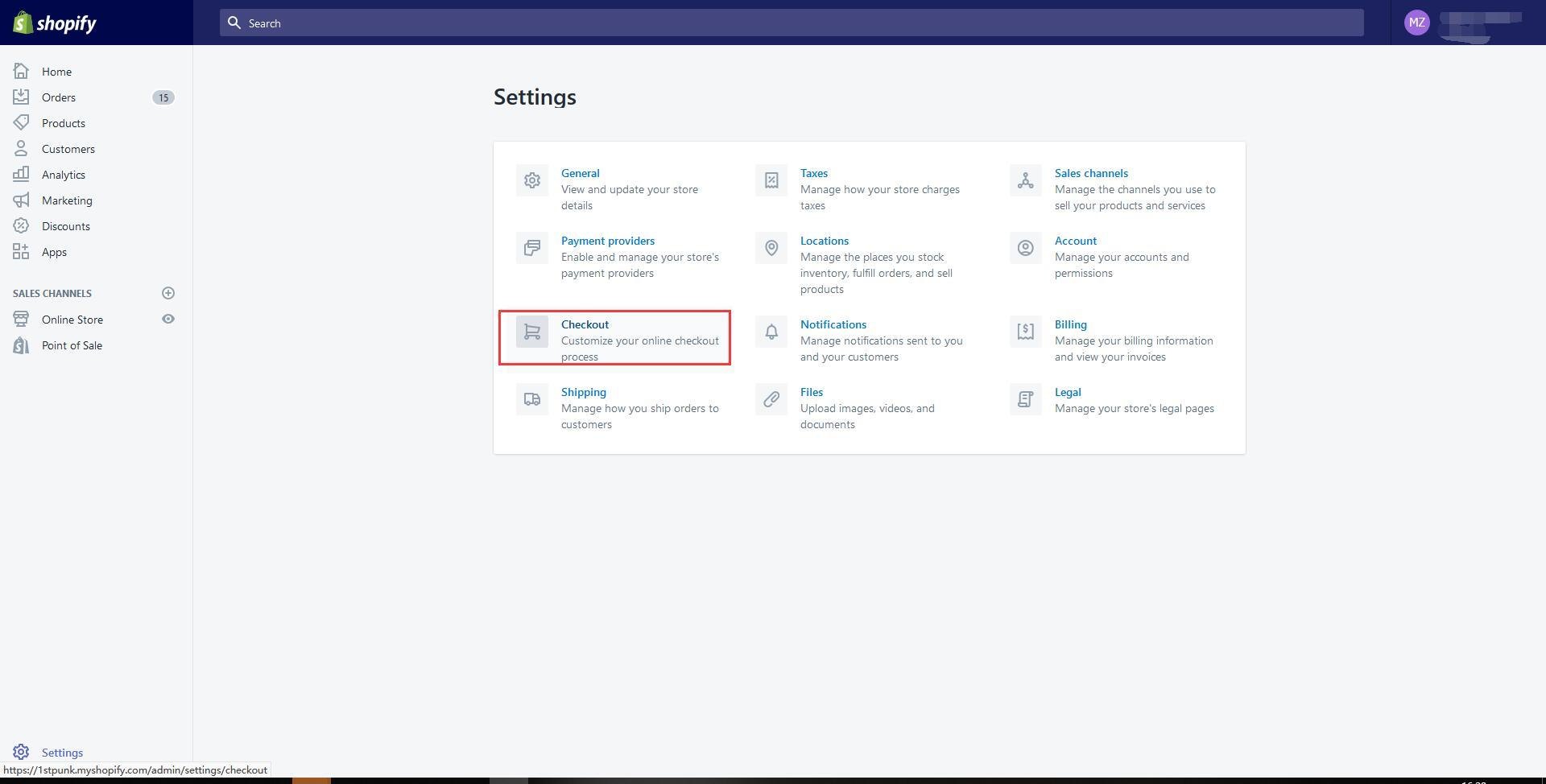Click the search magnifier icon
The height and width of the screenshot is (784, 1546).
234,23
